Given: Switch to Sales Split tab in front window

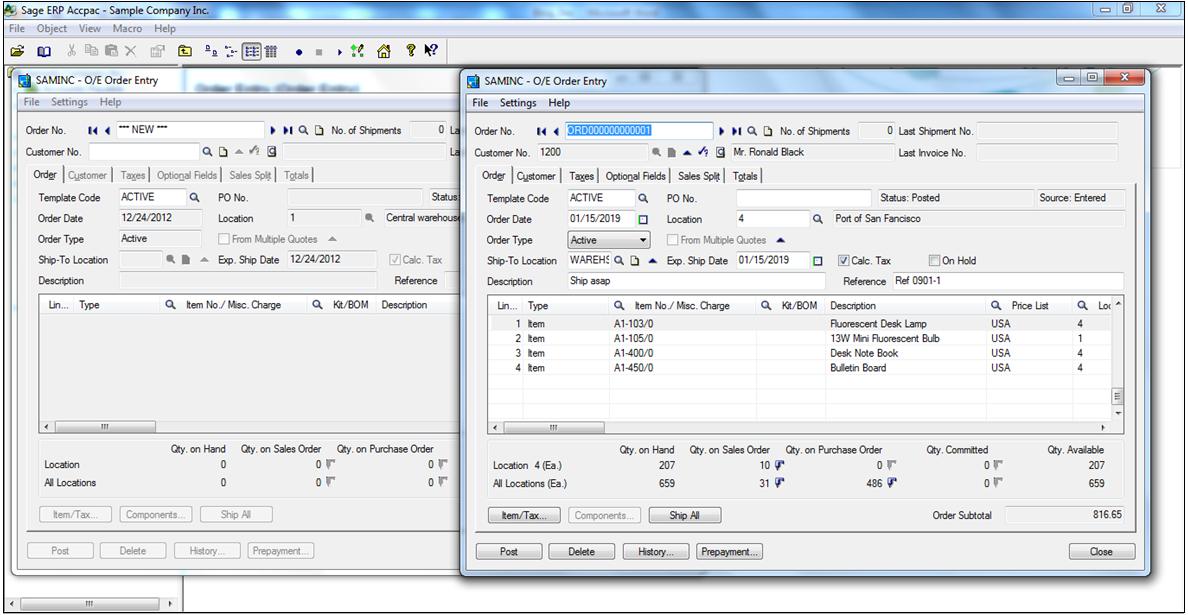Looking at the screenshot, I should pos(699,176).
